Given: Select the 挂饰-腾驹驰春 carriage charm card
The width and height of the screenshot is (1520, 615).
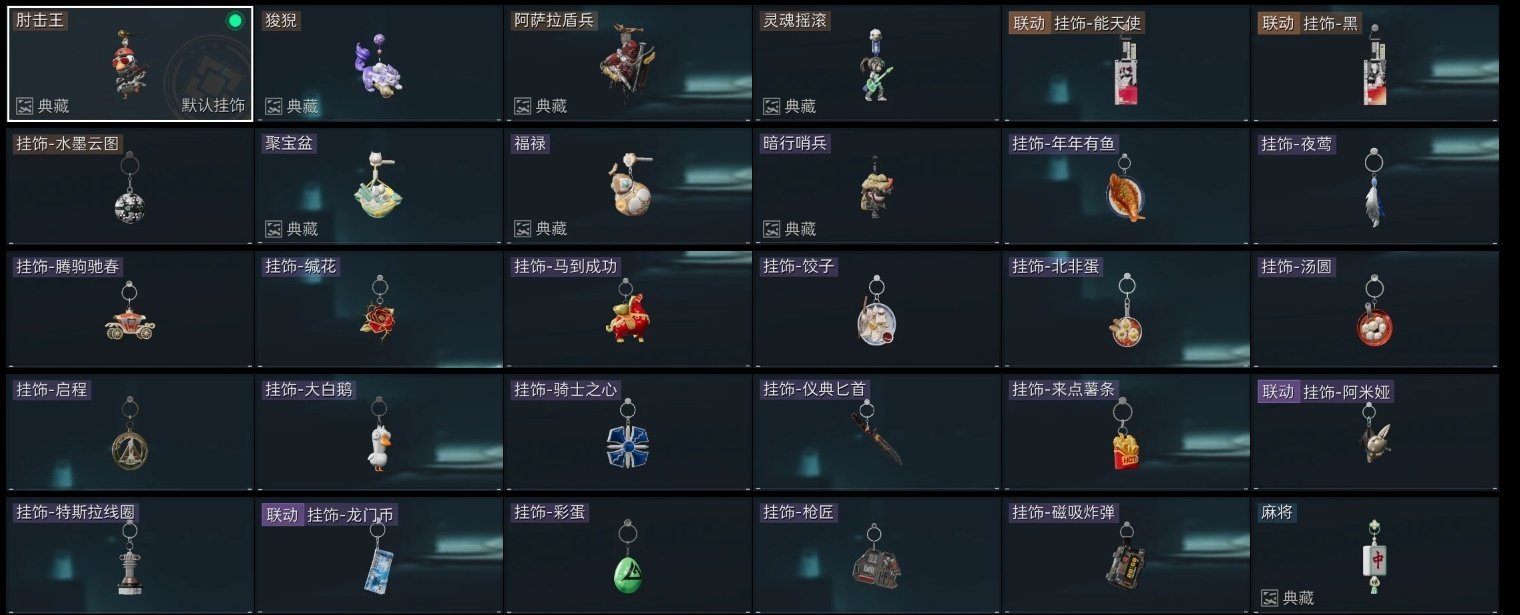Looking at the screenshot, I should pyautogui.click(x=129, y=309).
